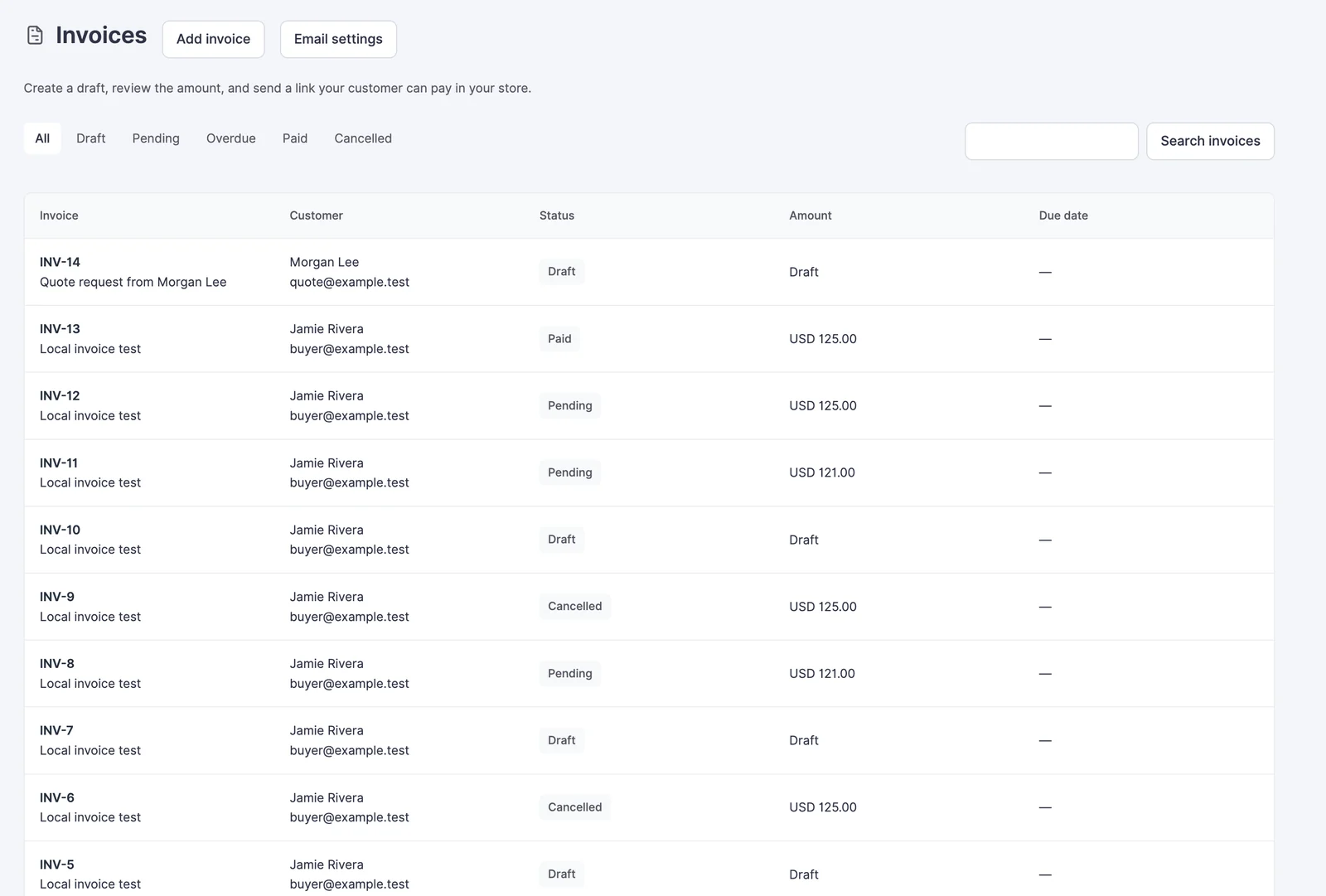Open the Paid tab
The image size is (1326, 896).
[295, 138]
